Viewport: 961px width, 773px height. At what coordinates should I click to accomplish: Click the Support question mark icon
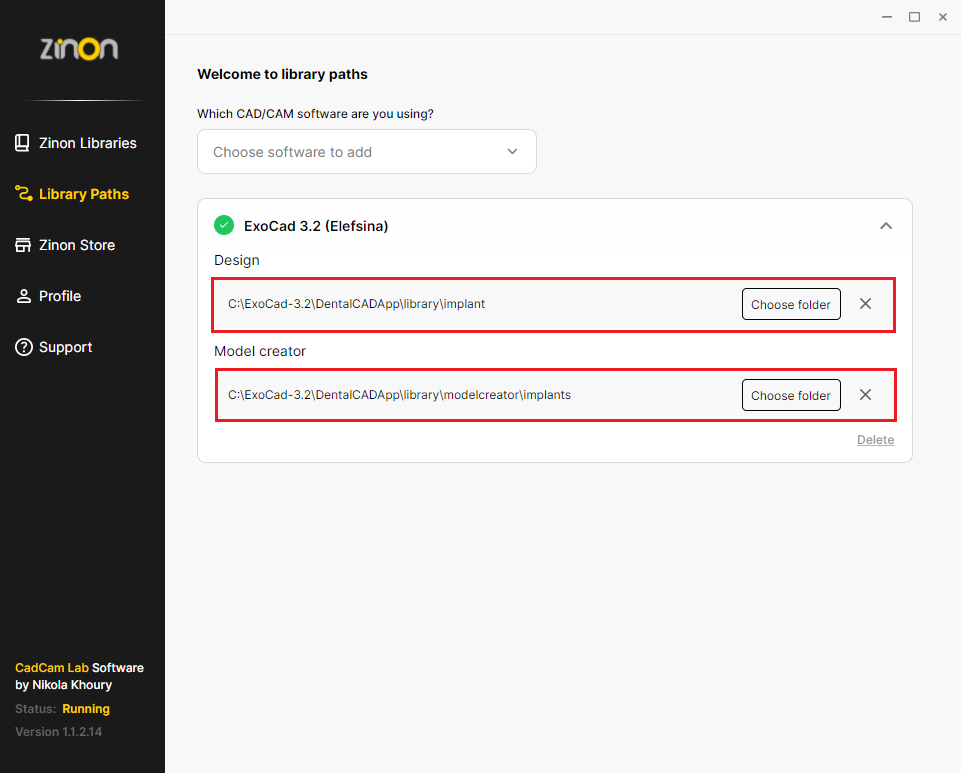(x=23, y=347)
